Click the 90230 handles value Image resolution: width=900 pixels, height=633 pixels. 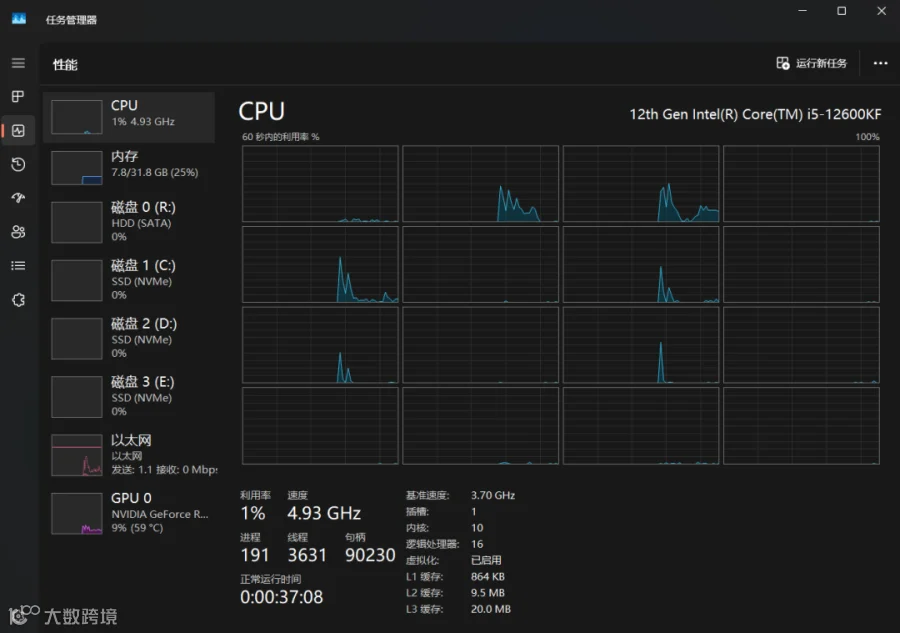pos(370,555)
